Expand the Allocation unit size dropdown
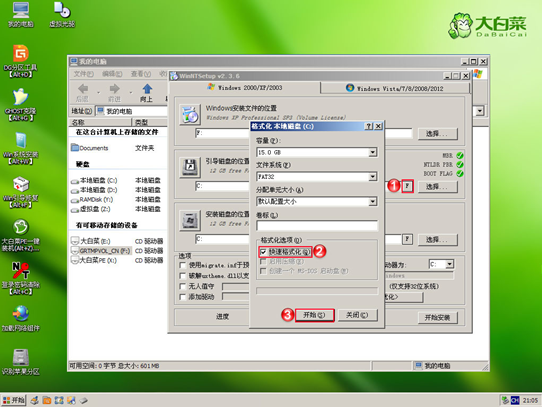The image size is (542, 407). click(x=372, y=201)
